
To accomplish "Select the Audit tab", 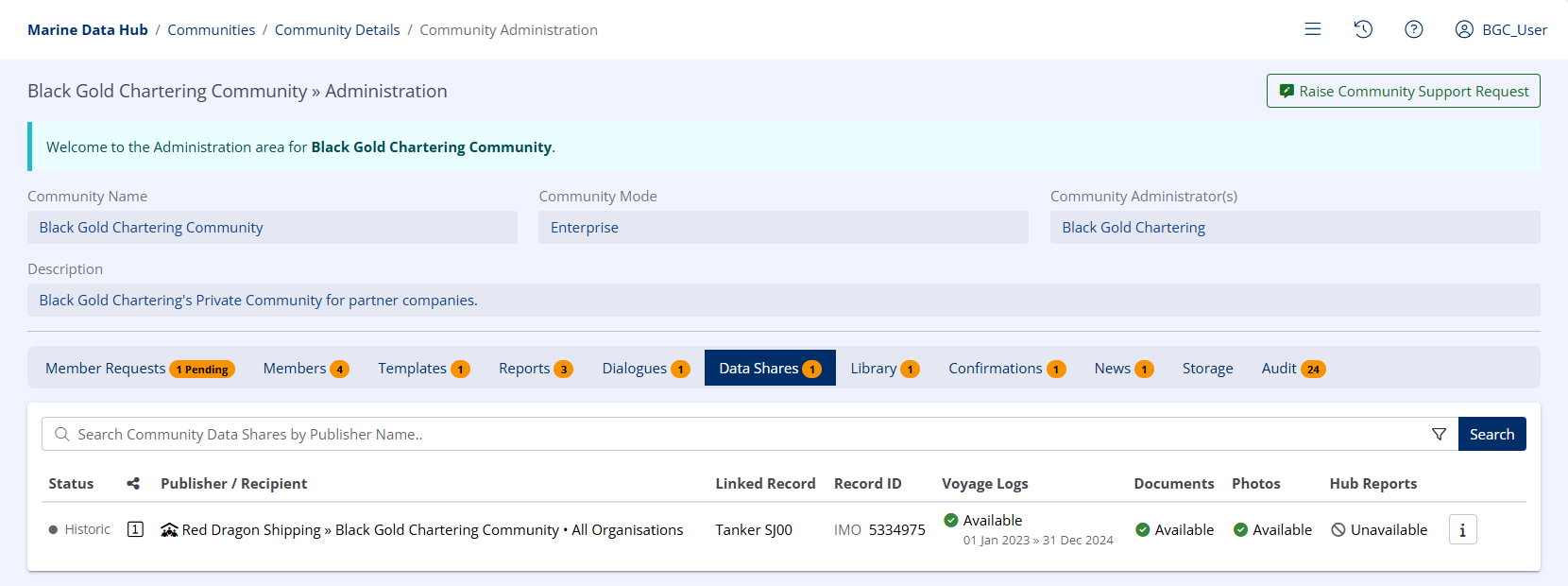I will [1292, 369].
